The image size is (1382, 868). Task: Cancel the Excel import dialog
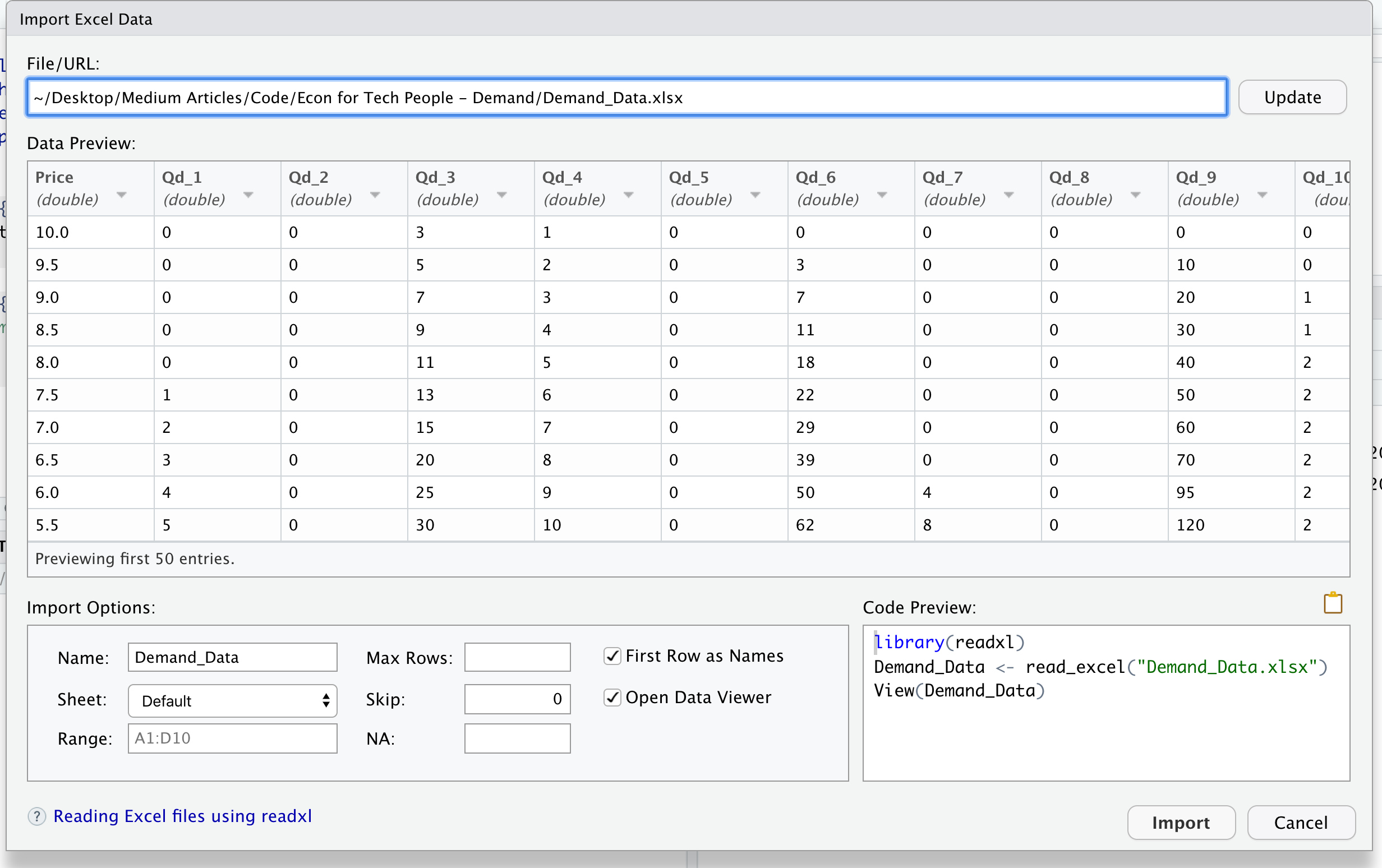pyautogui.click(x=1301, y=823)
